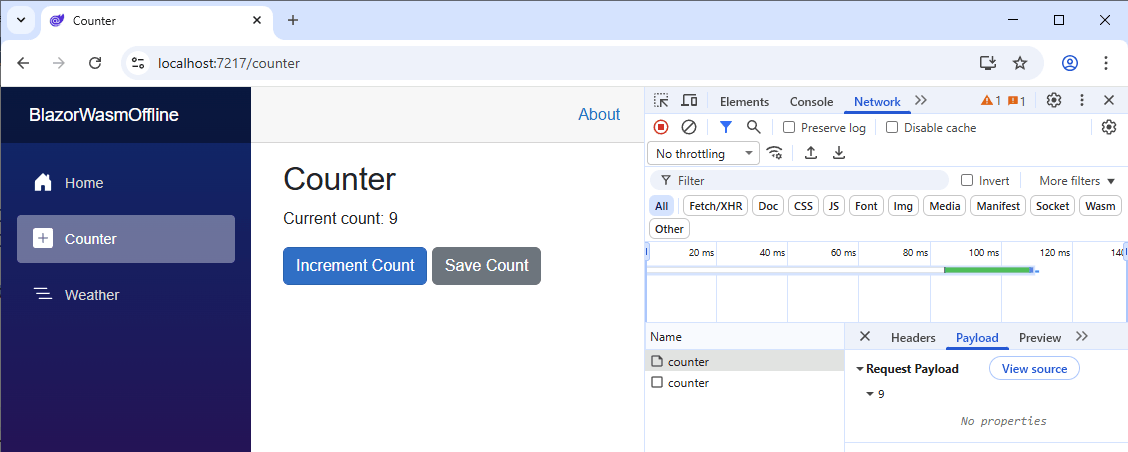Open DevTools settings gear
The height and width of the screenshot is (452, 1128).
click(x=1054, y=101)
